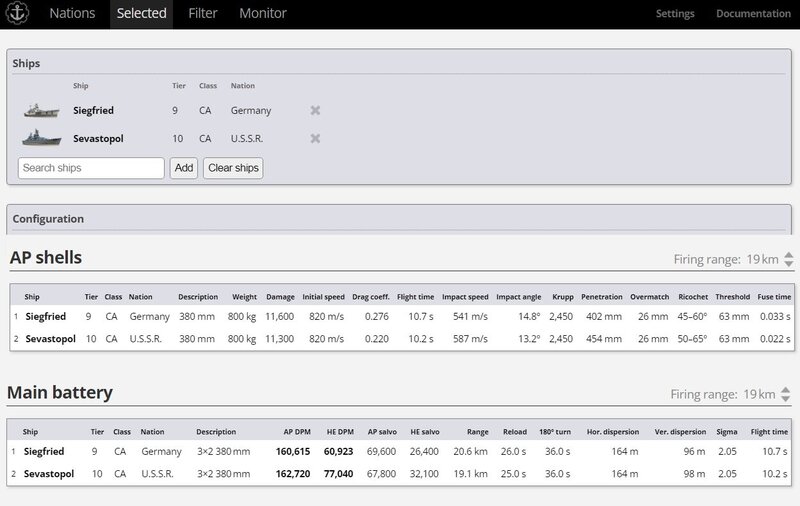Click Siegfried row in AP shells table

(402, 317)
